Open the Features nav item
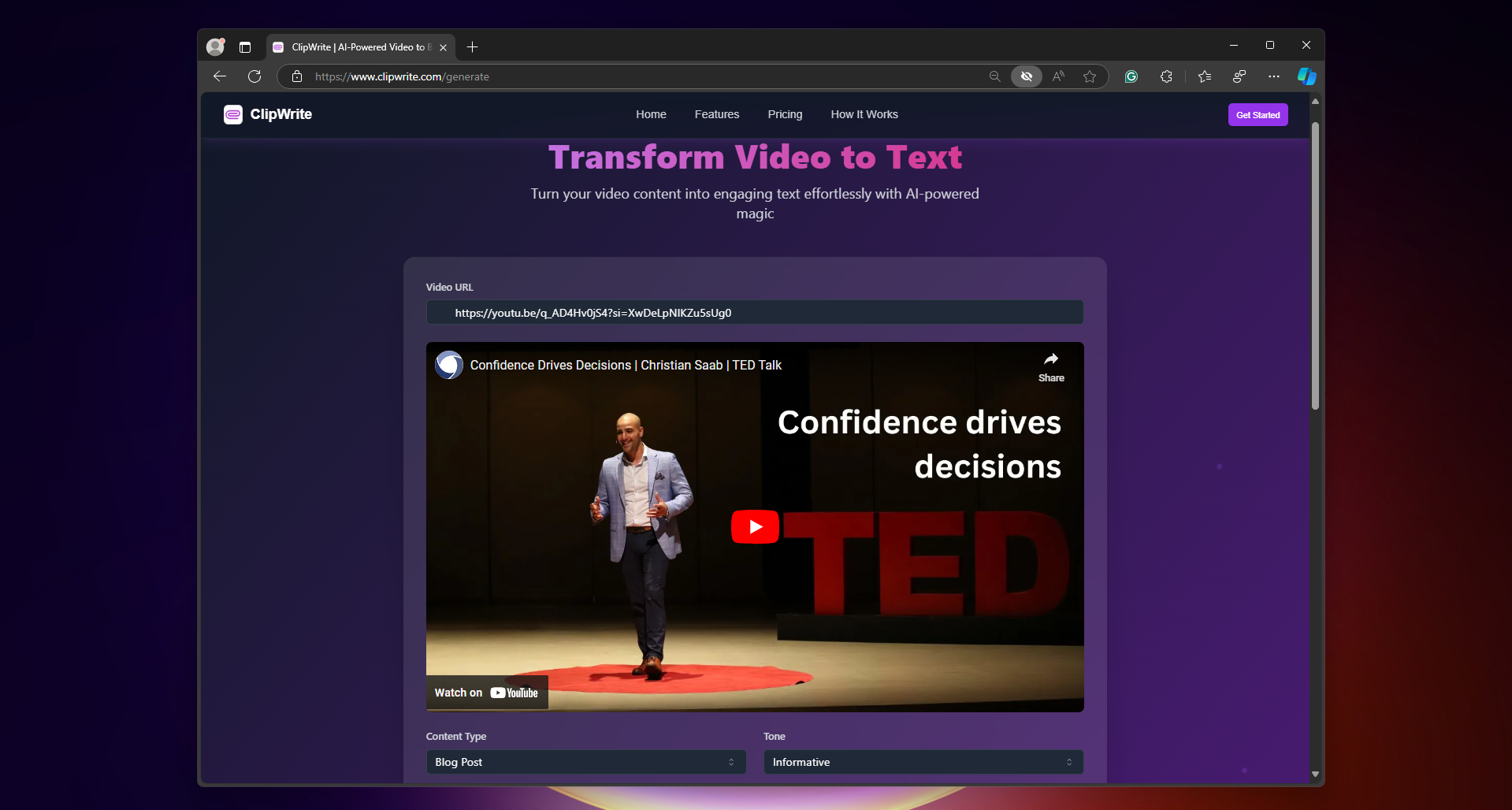Screen dimensions: 1512x810 [x=717, y=114]
